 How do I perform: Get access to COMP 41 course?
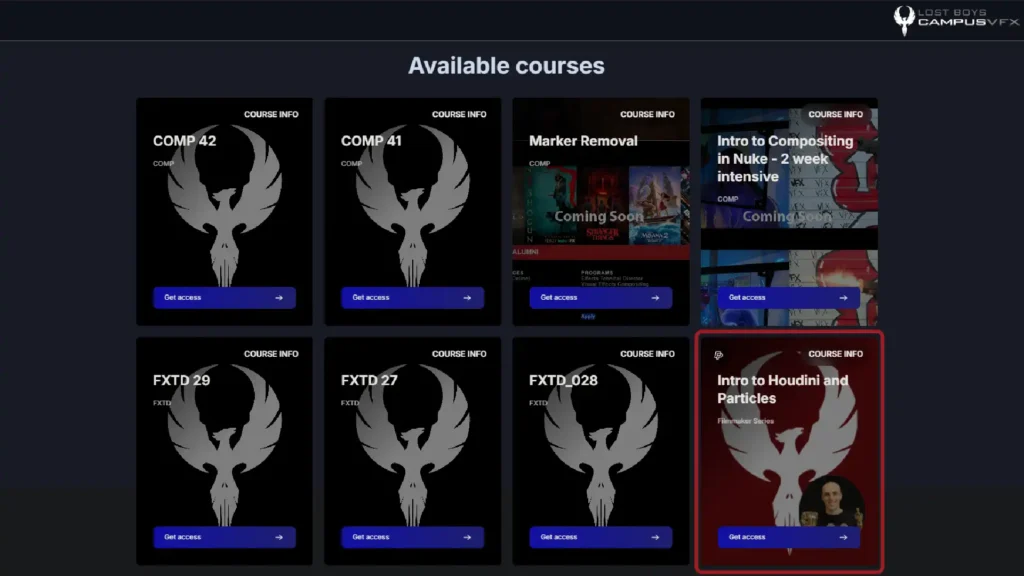[x=413, y=298]
